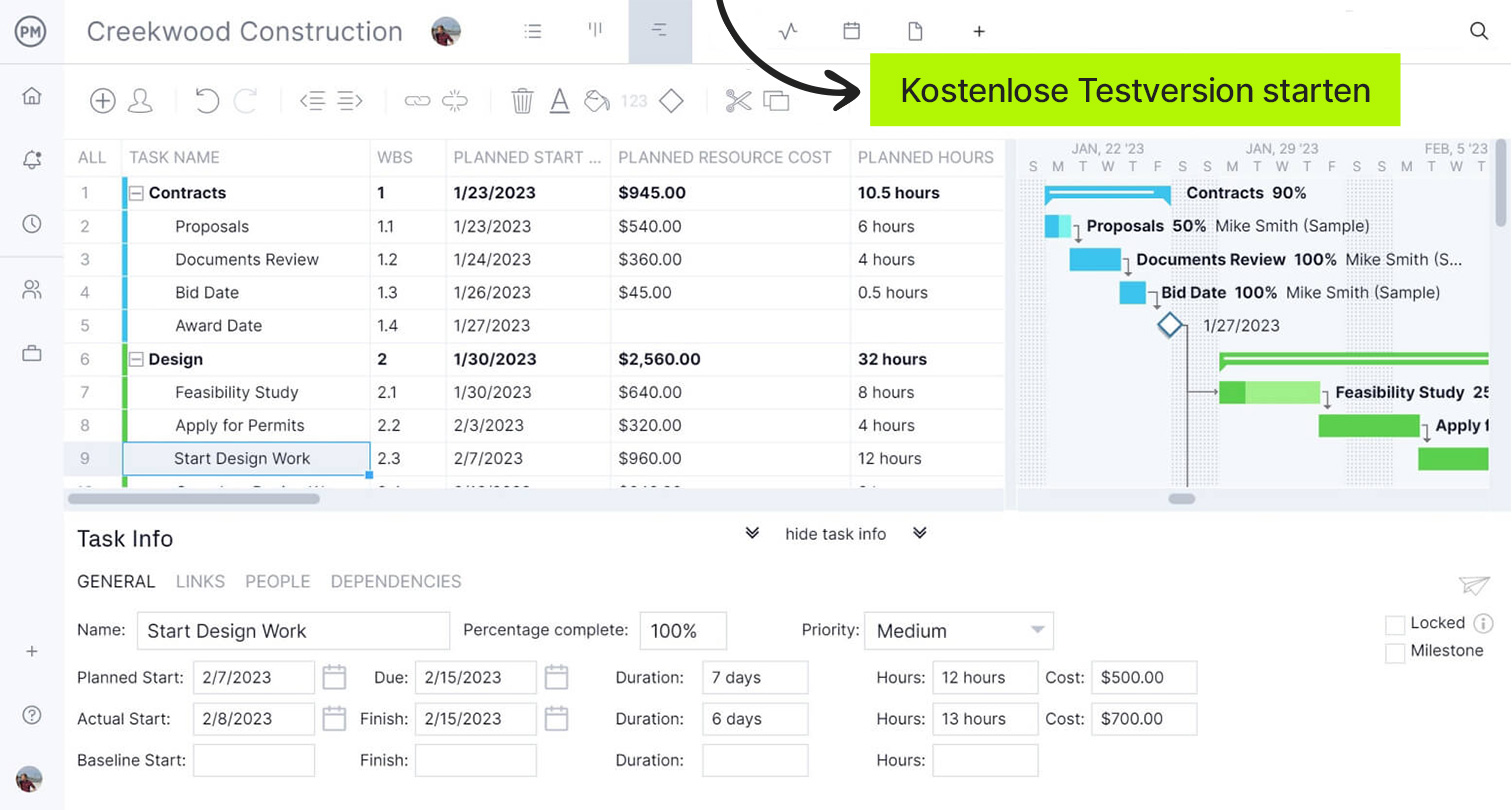
Task: Click the Award Date milestone diamond in Gantt
Action: point(1170,325)
